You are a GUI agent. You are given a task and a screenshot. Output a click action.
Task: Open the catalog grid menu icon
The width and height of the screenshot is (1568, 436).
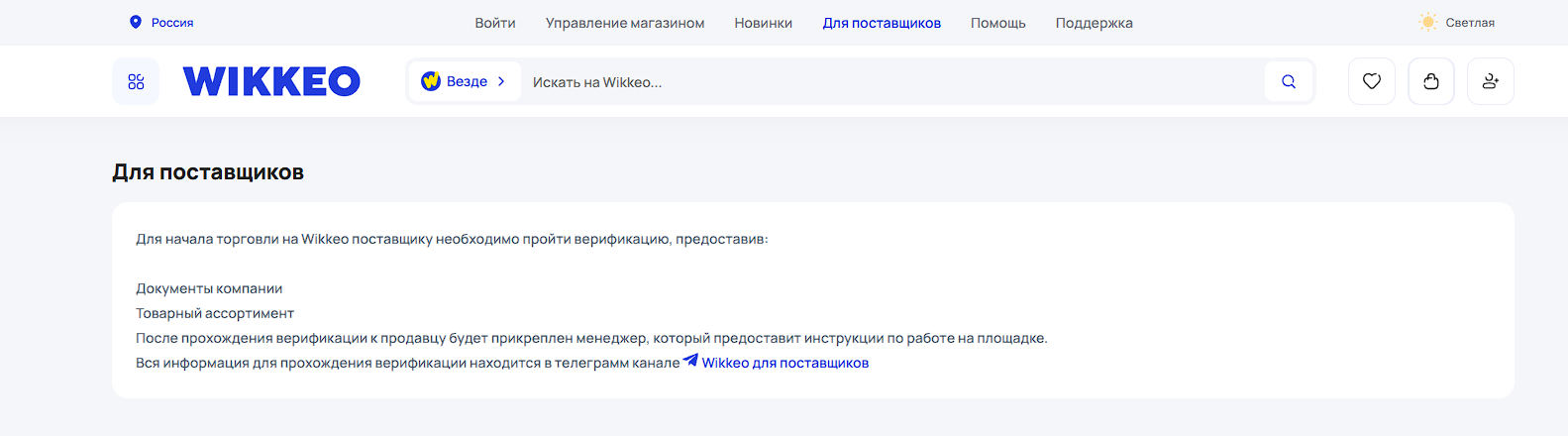coord(136,81)
